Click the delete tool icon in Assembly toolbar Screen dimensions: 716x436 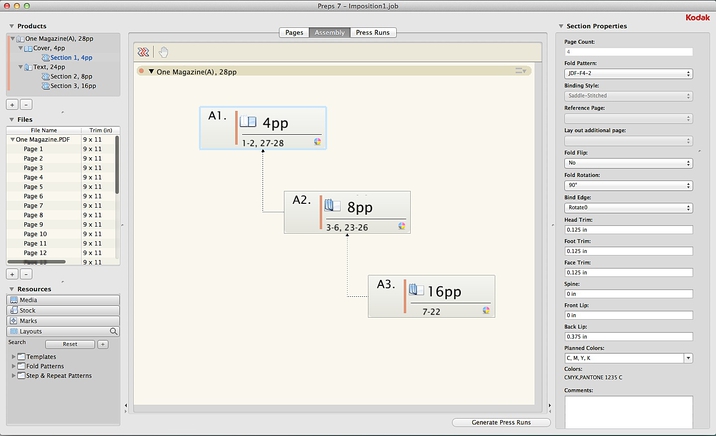coord(144,52)
